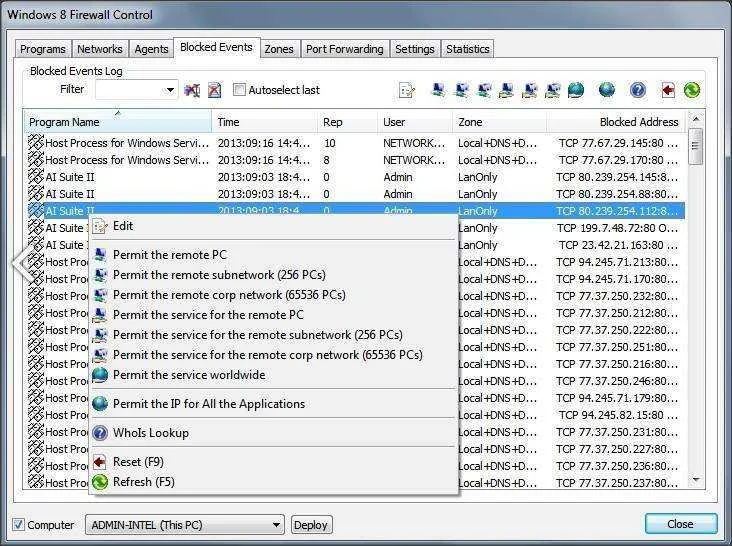Switch to the Zones tab
Viewport: 732px width, 546px height.
[x=279, y=49]
